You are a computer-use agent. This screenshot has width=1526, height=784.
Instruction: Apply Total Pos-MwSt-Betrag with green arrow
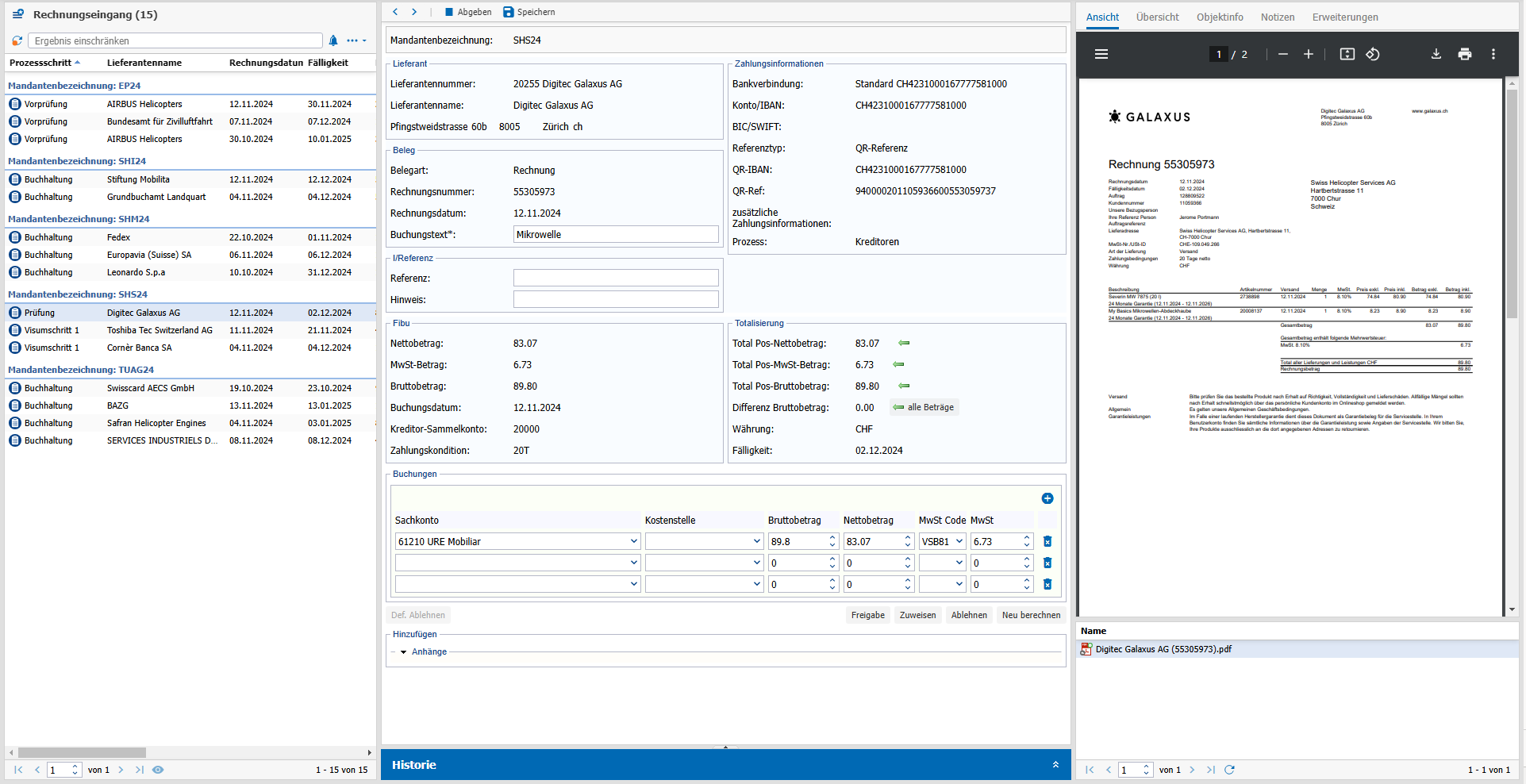point(898,365)
